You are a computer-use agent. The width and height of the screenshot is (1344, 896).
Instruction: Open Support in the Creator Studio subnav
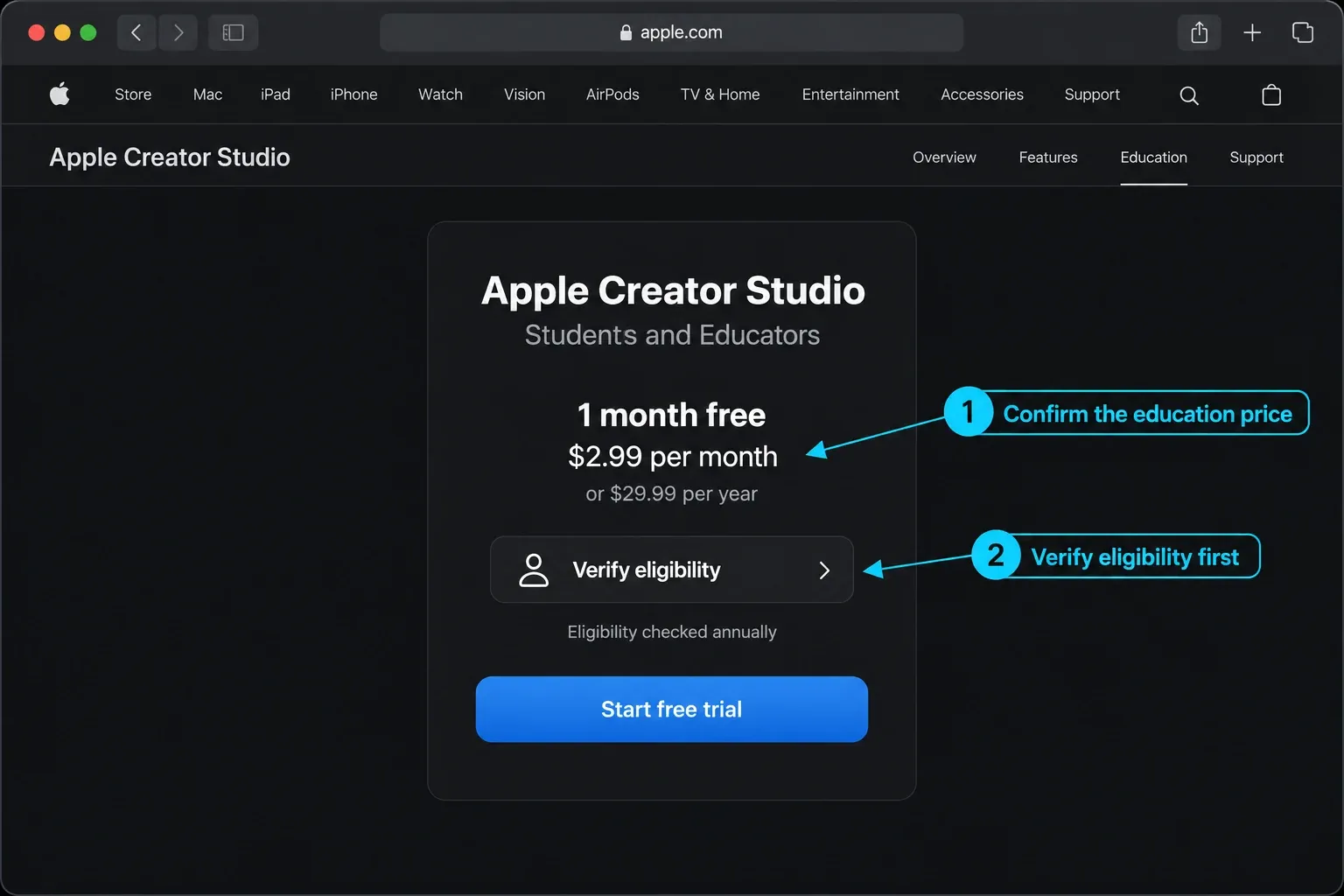coord(1256,157)
